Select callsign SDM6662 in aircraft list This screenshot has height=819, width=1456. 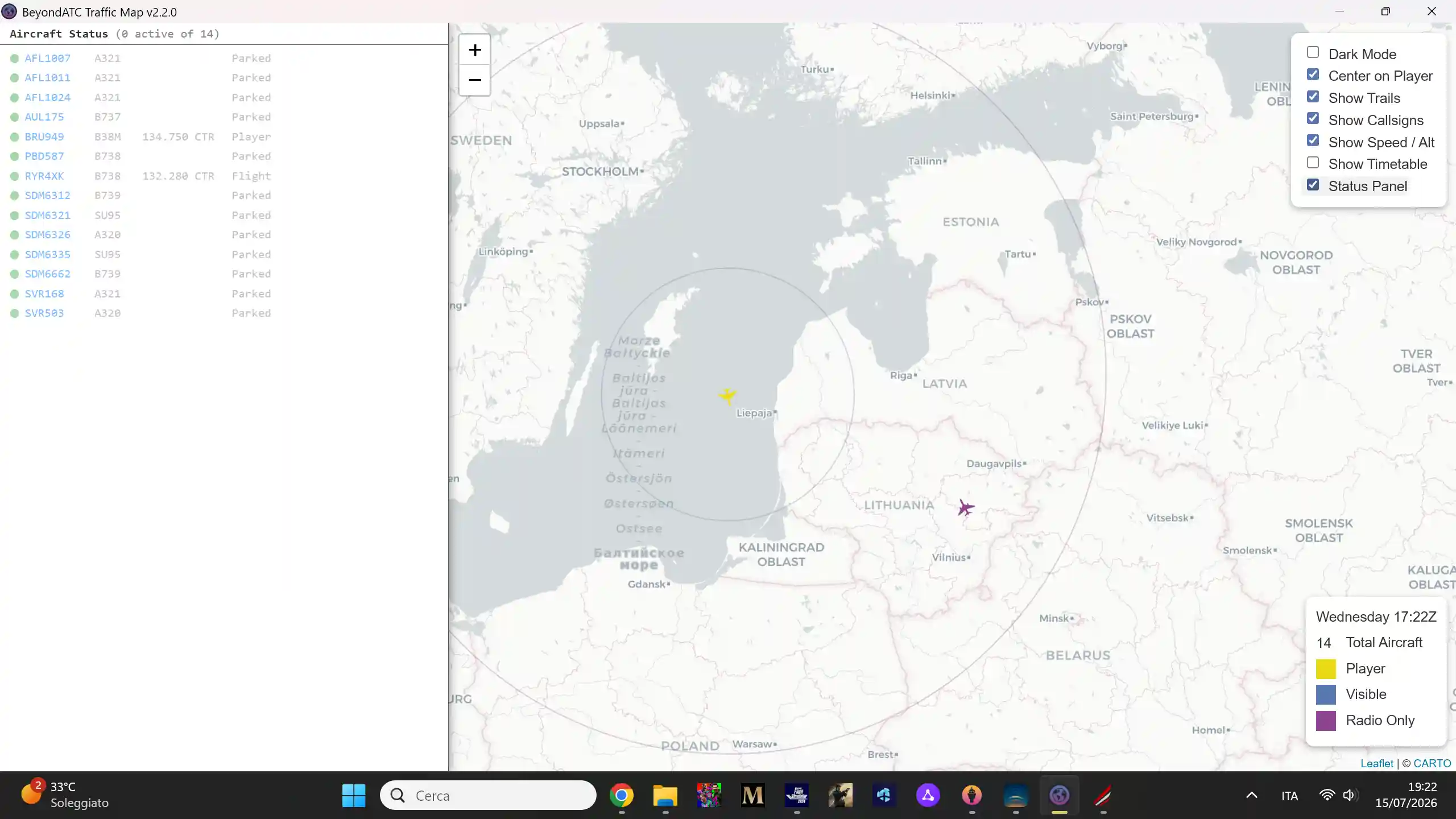(x=47, y=274)
